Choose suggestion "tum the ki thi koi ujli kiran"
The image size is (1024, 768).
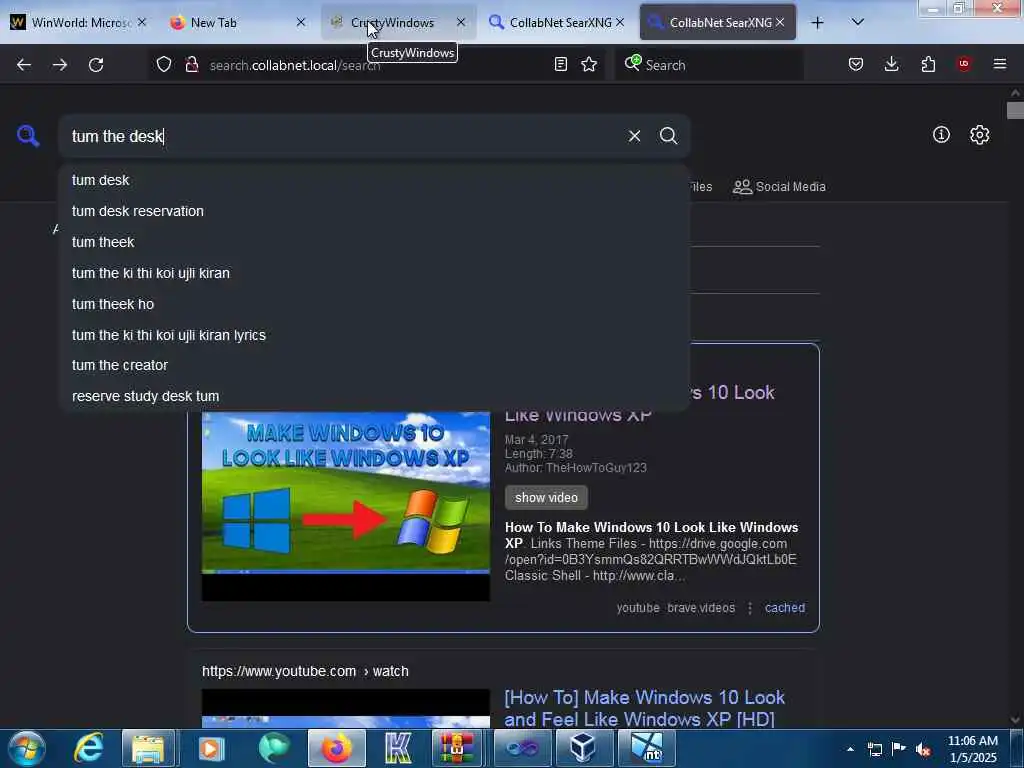374,273
